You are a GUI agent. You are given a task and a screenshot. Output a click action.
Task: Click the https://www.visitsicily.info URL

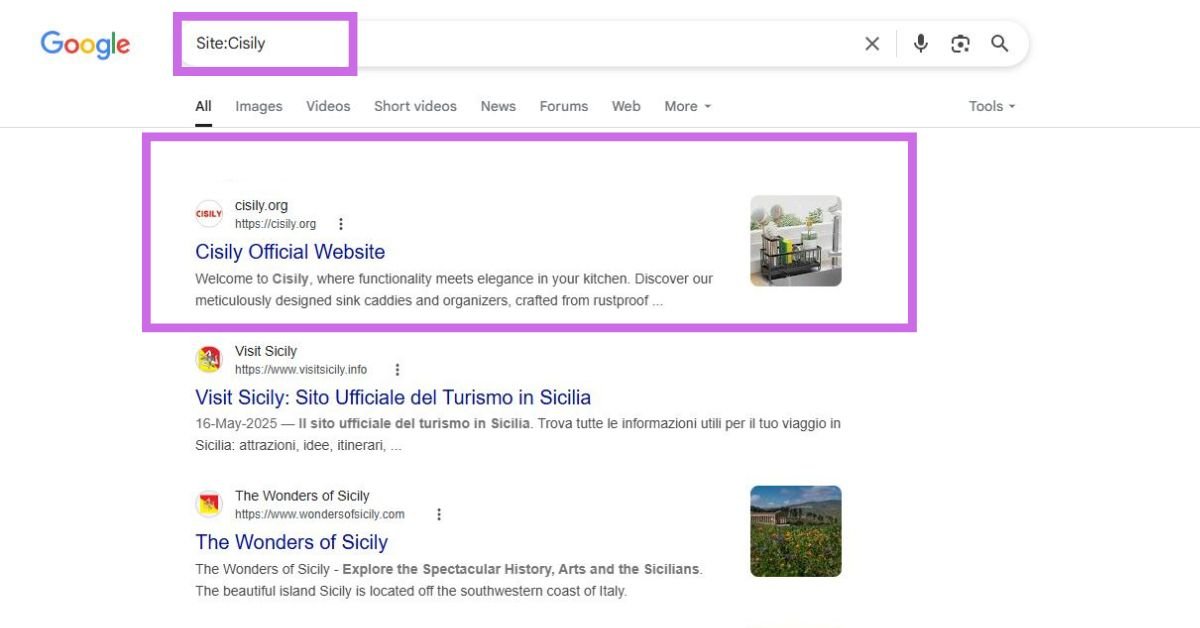click(301, 370)
